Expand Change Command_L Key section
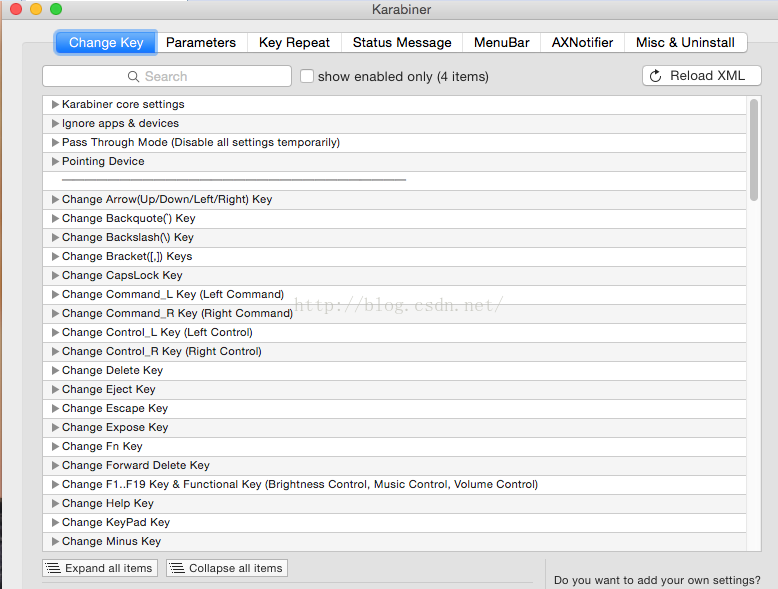This screenshot has height=589, width=778. [56, 294]
